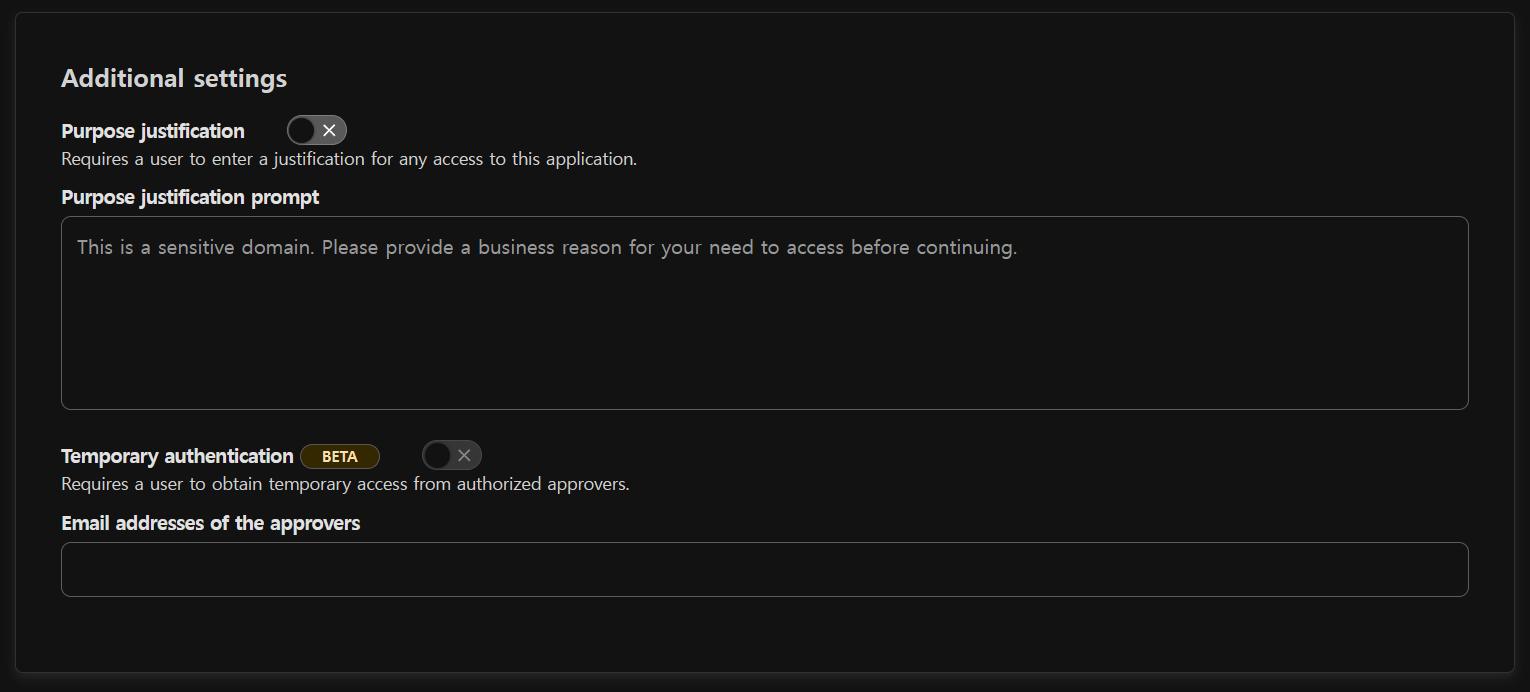Image resolution: width=1530 pixels, height=692 pixels.
Task: Click the Purpose justification toggle knob
Action: [302, 131]
